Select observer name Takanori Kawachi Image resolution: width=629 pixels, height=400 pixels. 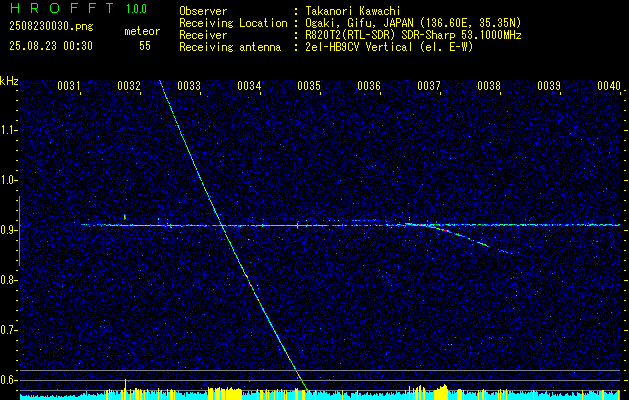[x=353, y=11]
